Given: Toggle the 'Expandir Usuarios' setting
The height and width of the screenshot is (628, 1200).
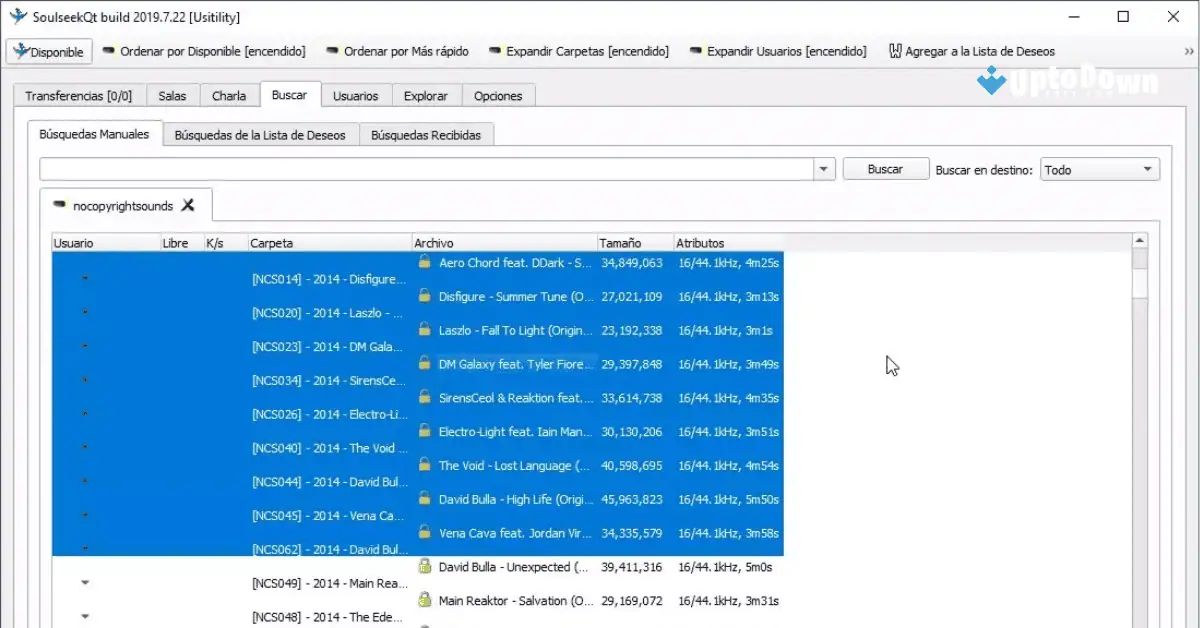Looking at the screenshot, I should (778, 51).
